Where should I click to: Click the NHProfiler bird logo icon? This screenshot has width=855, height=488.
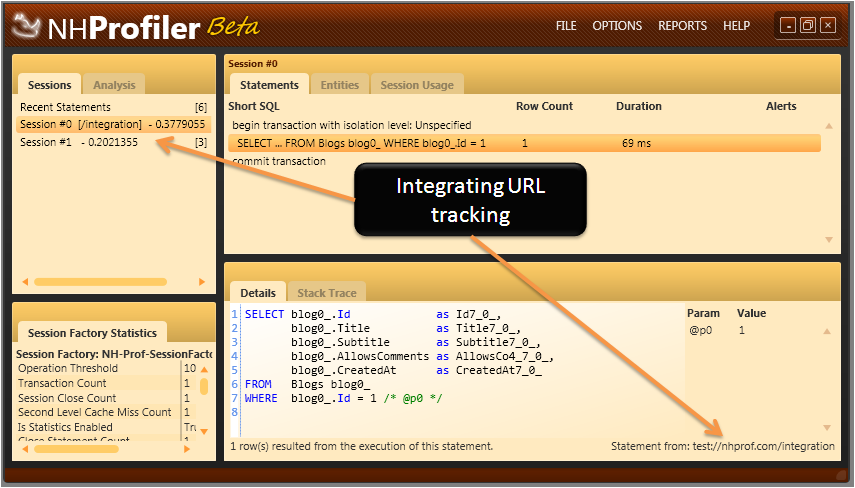26,26
